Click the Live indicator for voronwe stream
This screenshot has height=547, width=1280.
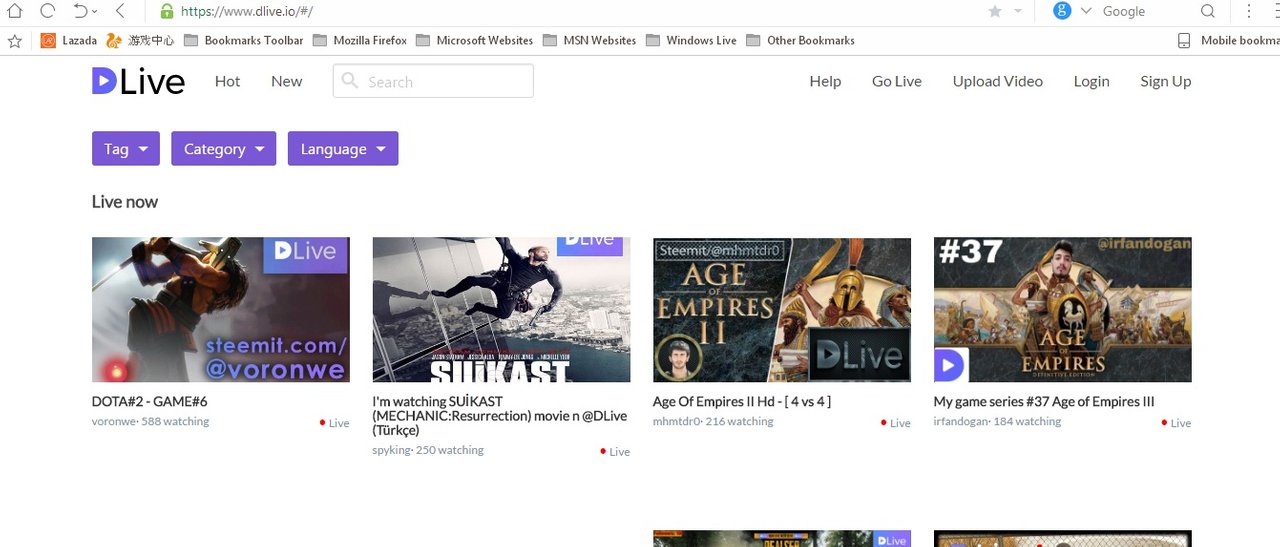[x=335, y=423]
